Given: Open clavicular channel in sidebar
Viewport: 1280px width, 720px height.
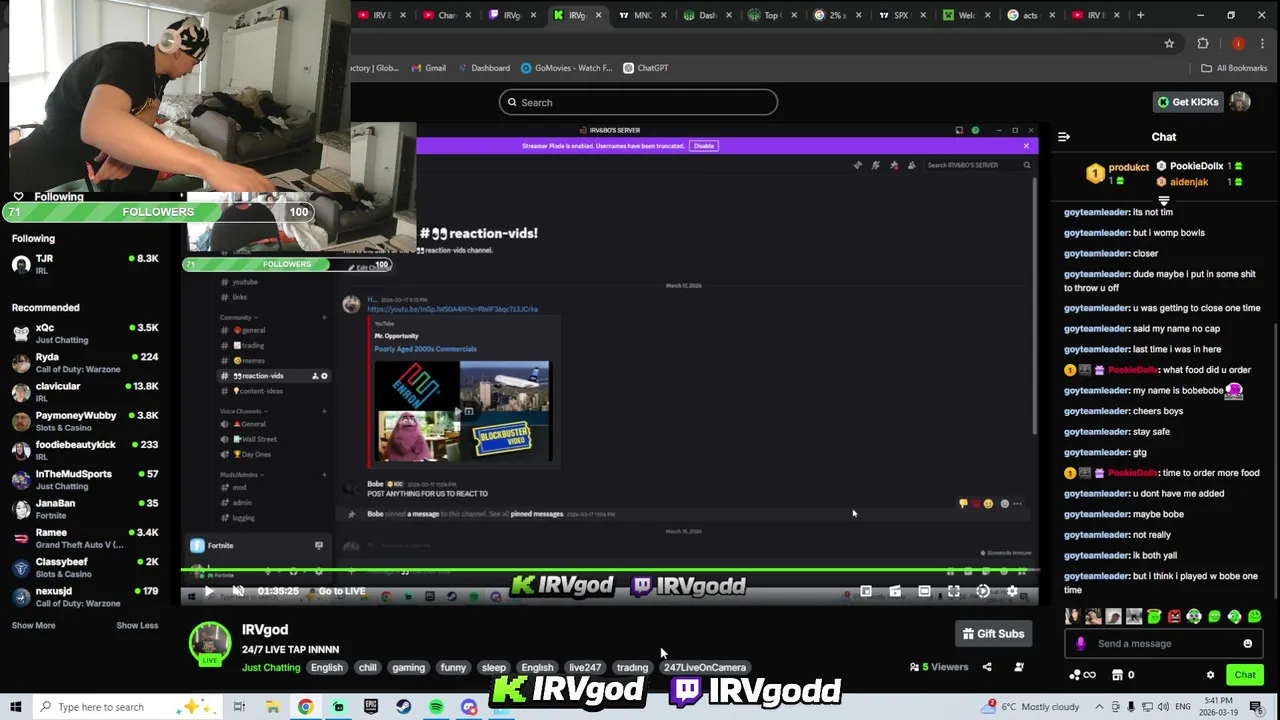Looking at the screenshot, I should tap(85, 392).
